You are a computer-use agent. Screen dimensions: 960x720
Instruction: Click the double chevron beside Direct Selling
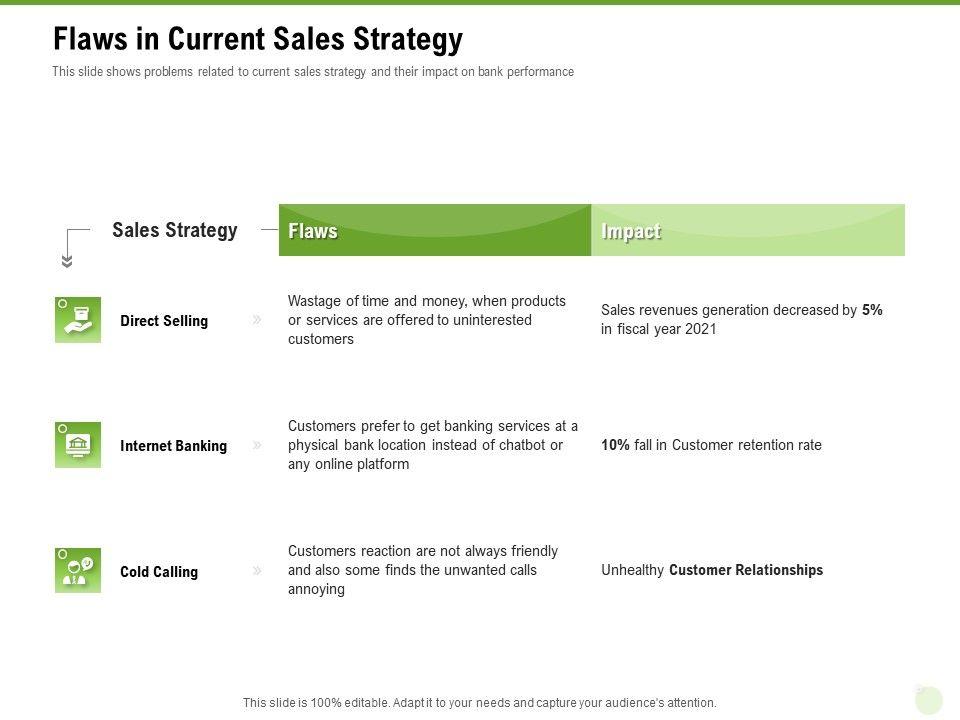click(x=257, y=320)
